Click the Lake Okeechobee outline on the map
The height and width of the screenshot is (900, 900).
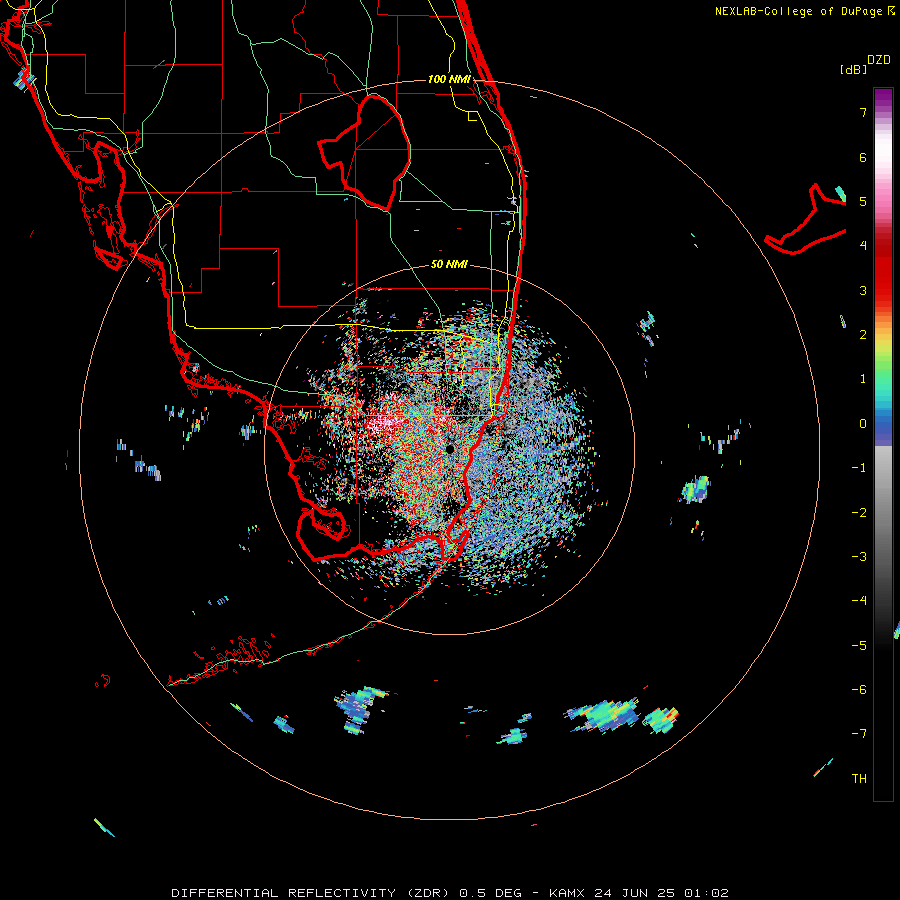point(364,153)
